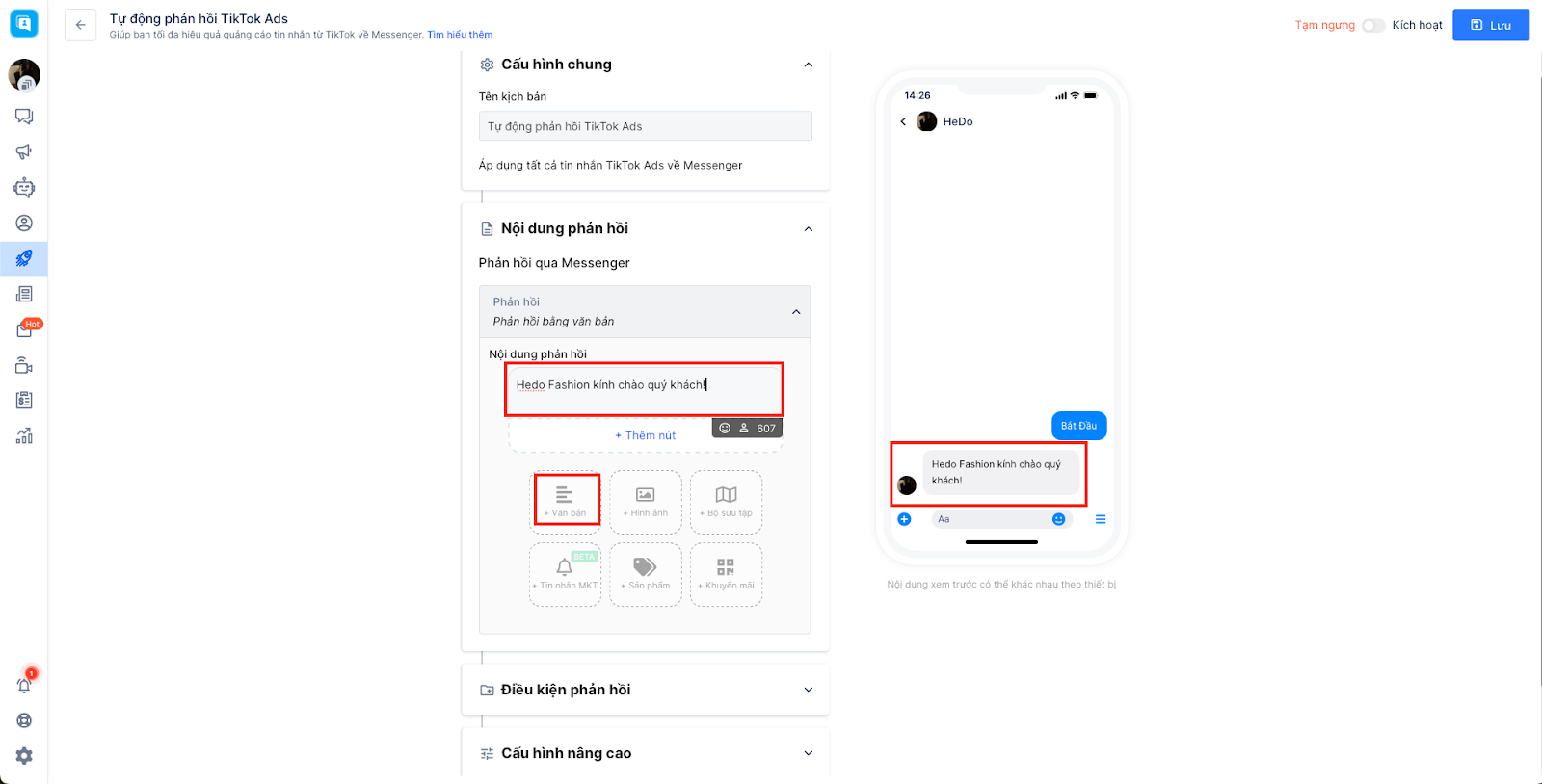Image resolution: width=1542 pixels, height=784 pixels.
Task: Open the statistics chart icon in sidebar
Action: click(x=24, y=435)
